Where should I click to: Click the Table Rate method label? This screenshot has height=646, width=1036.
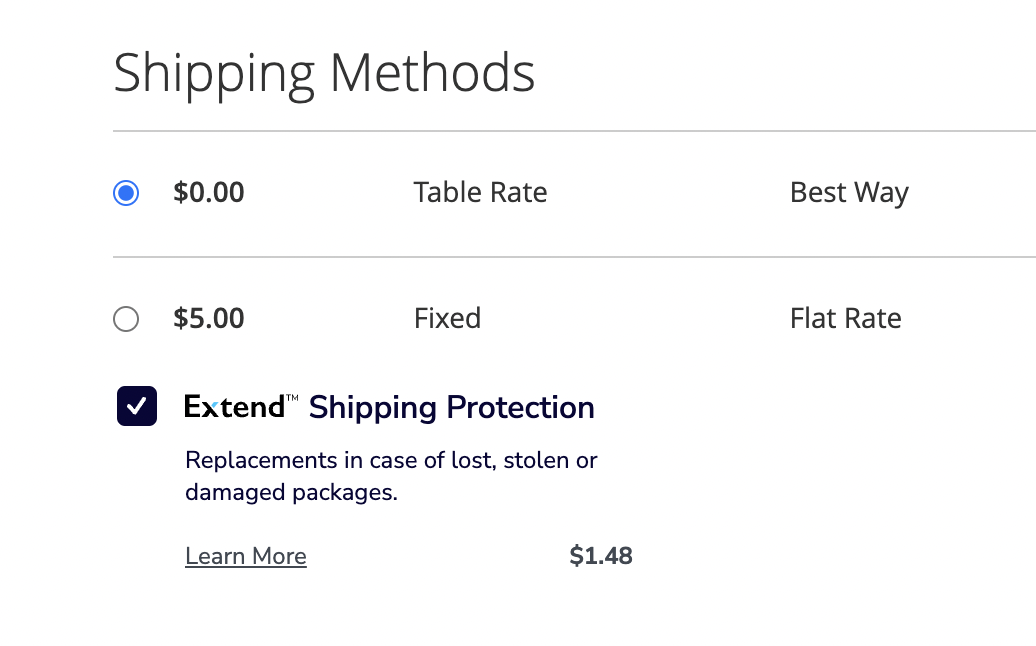click(480, 192)
